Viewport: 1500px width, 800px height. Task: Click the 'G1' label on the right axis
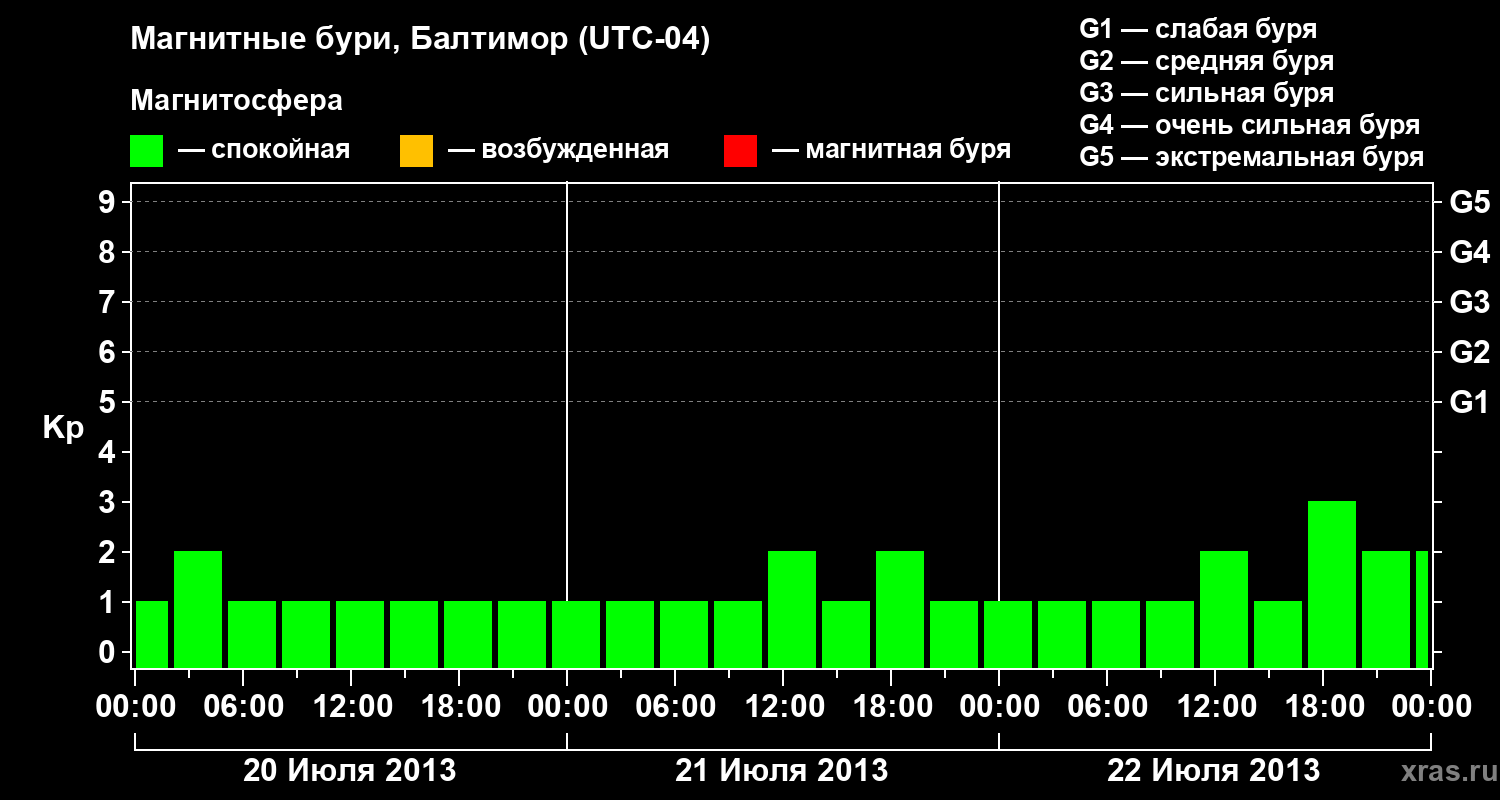[x=1469, y=402]
